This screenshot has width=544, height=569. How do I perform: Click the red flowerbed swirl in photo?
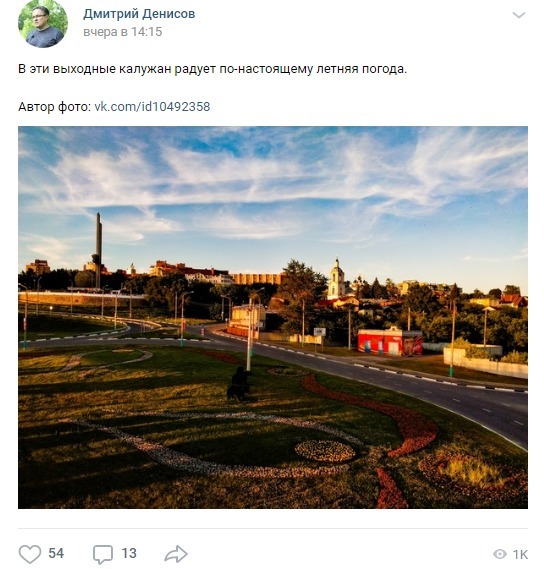click(385, 417)
